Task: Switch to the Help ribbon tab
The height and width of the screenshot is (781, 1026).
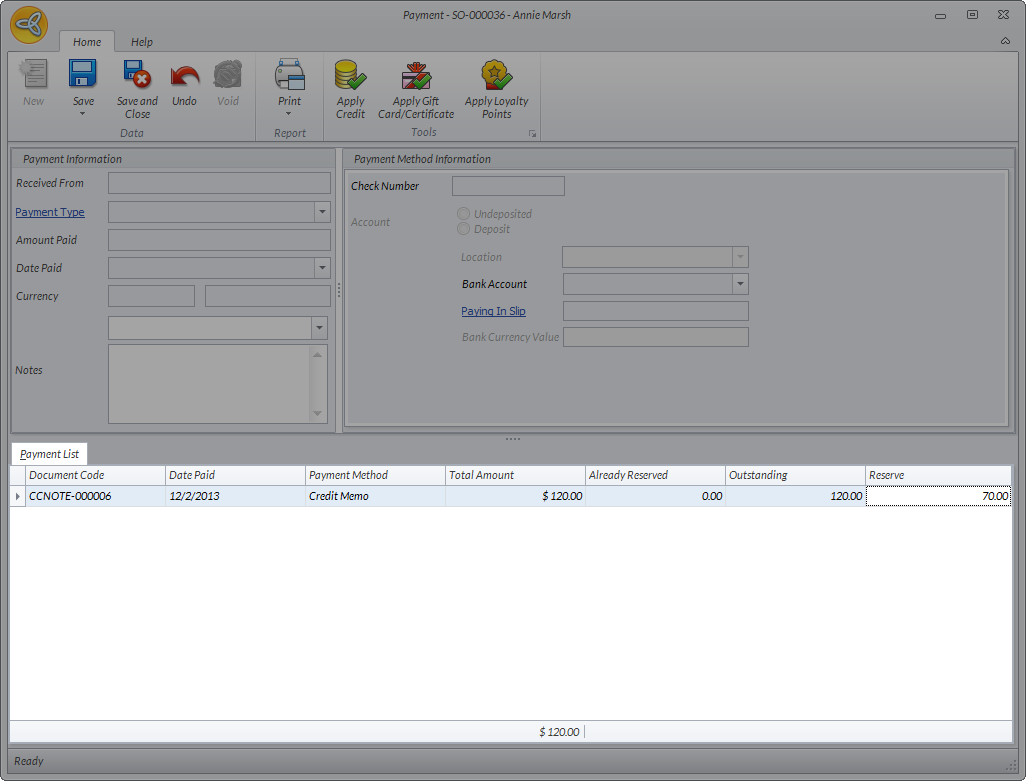Action: click(x=142, y=42)
